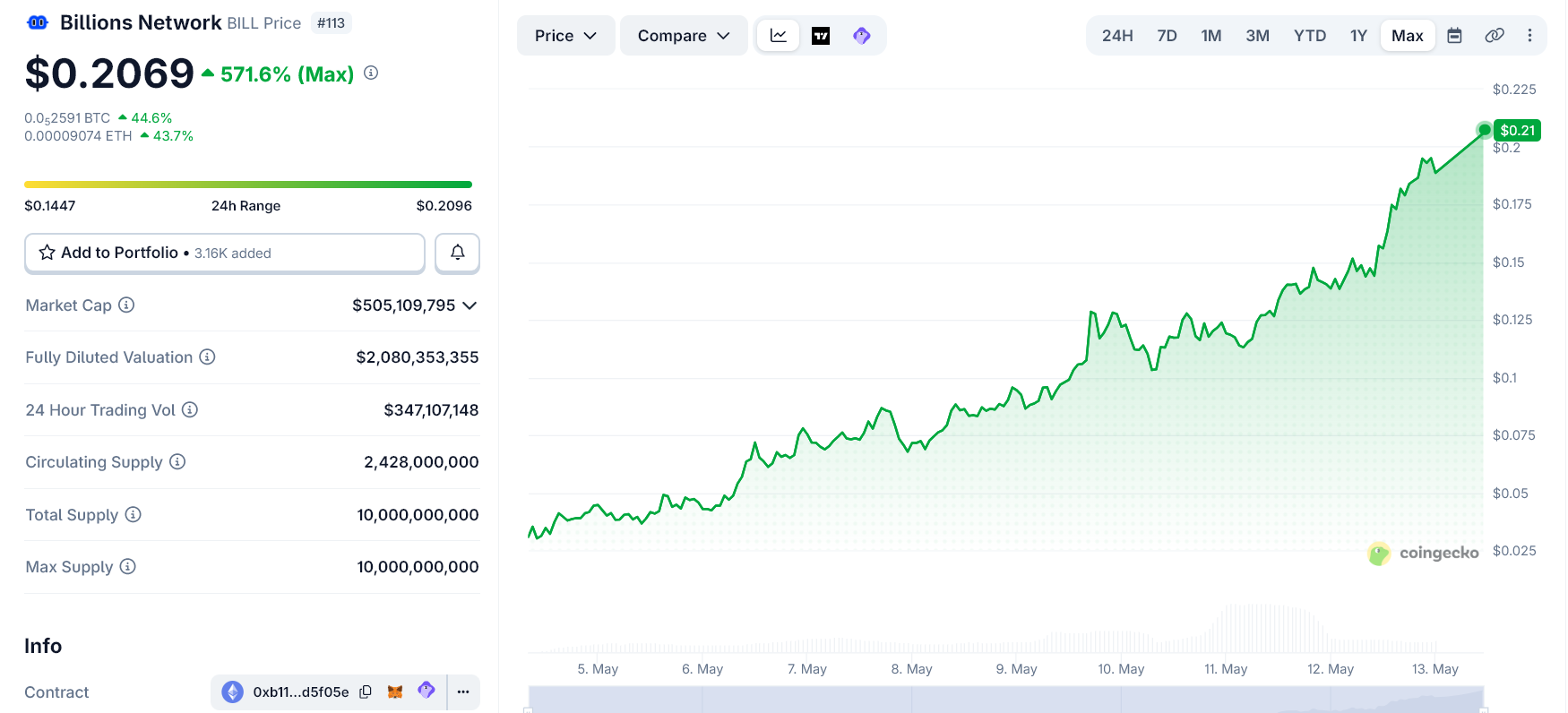Open the Max Supply info icon
The width and height of the screenshot is (1568, 713).
[127, 566]
